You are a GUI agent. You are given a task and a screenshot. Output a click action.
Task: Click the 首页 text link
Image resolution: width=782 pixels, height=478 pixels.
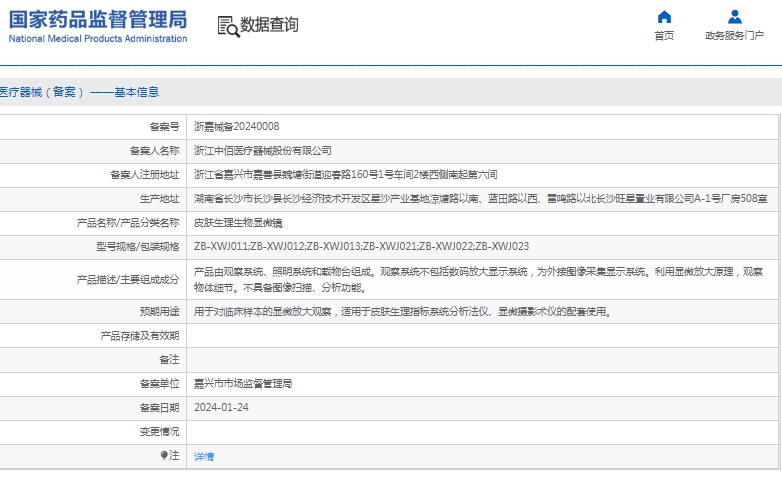coord(664,35)
